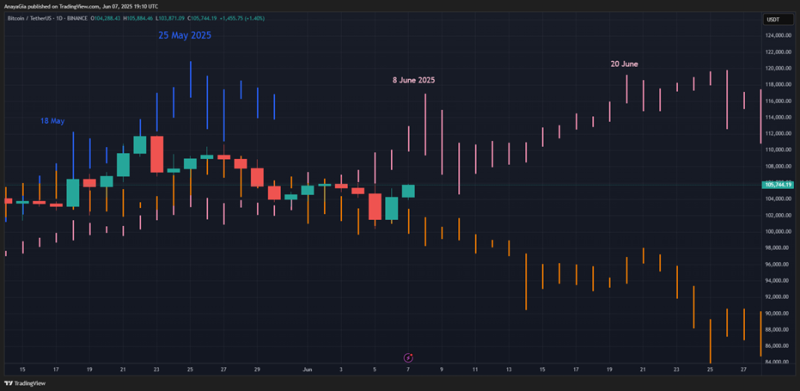800x391 pixels.
Task: Click the 124,000.00 price axis label
Action: [x=777, y=36]
